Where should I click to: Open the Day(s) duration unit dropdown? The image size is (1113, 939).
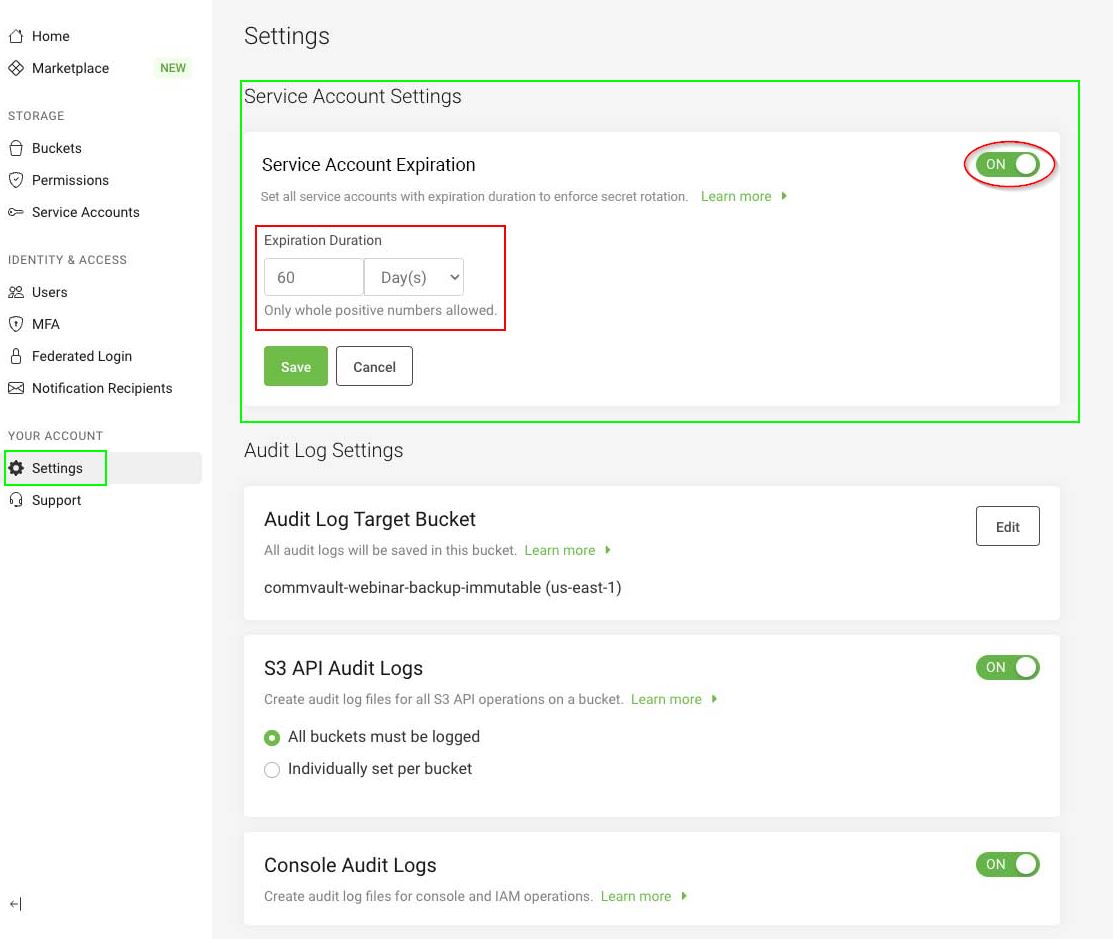point(414,278)
